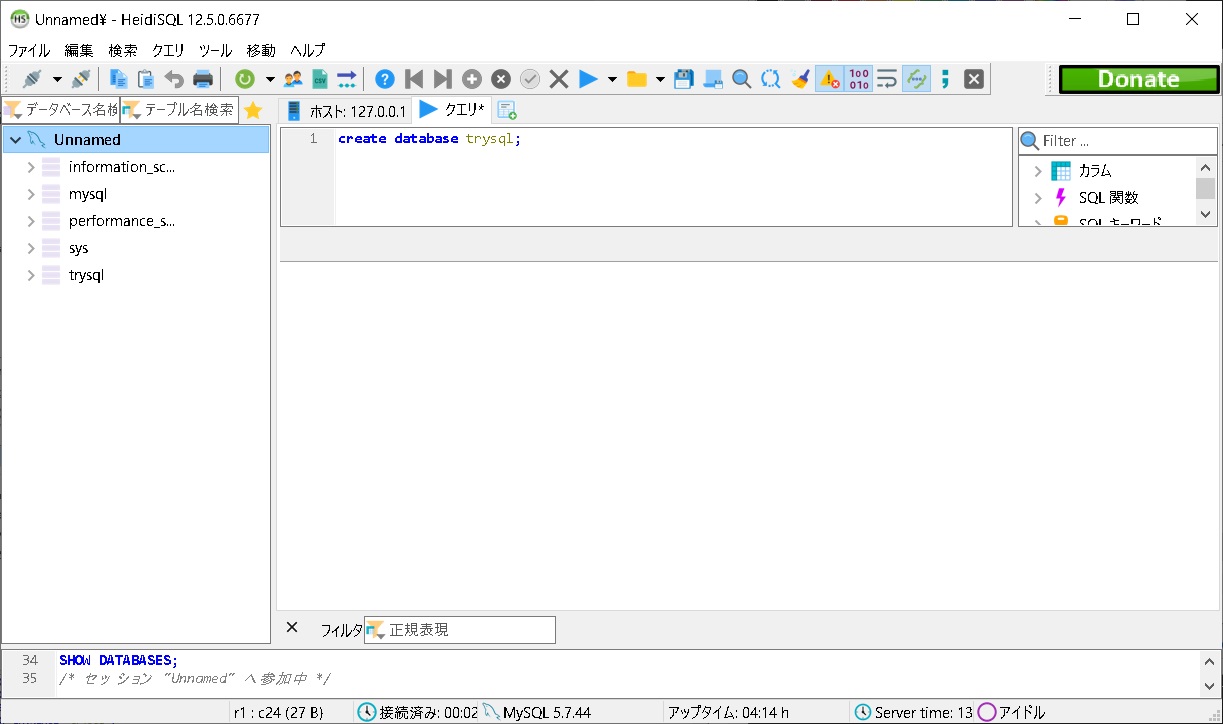The width and height of the screenshot is (1223, 724).
Task: Click the replace text search icon
Action: pyautogui.click(x=771, y=79)
